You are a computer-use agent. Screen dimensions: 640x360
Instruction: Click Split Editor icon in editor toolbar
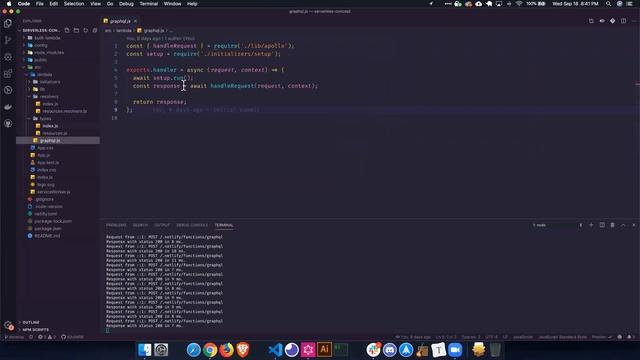pyautogui.click(x=623, y=21)
